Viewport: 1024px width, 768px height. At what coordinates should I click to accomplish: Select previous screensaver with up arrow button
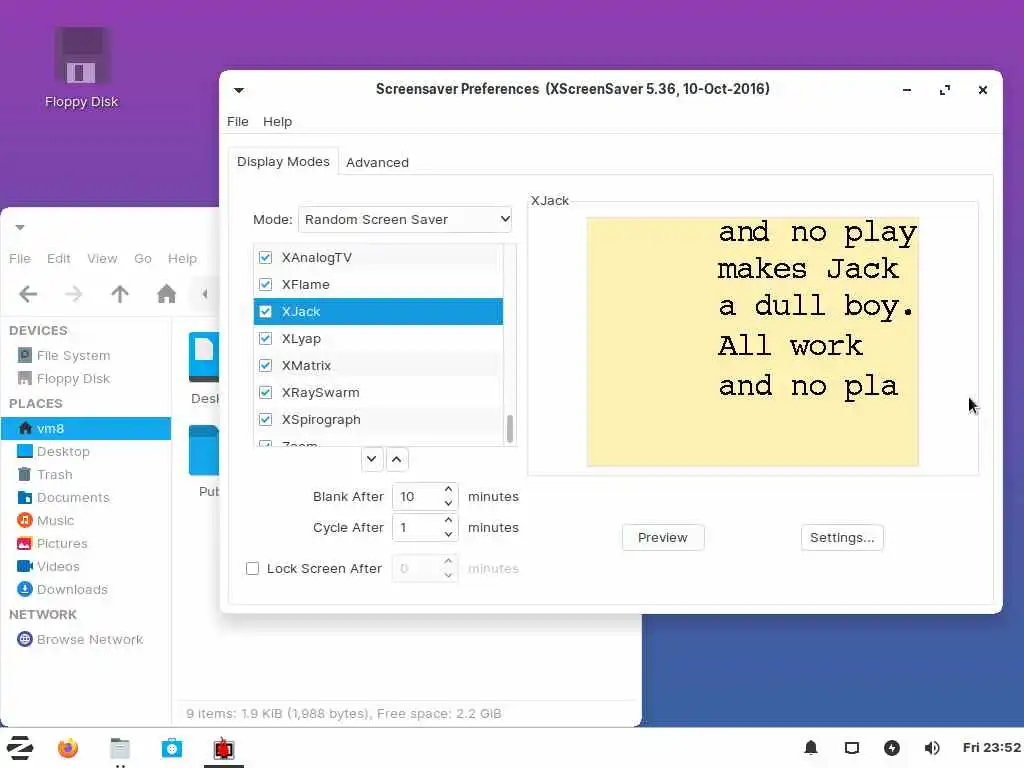397,459
